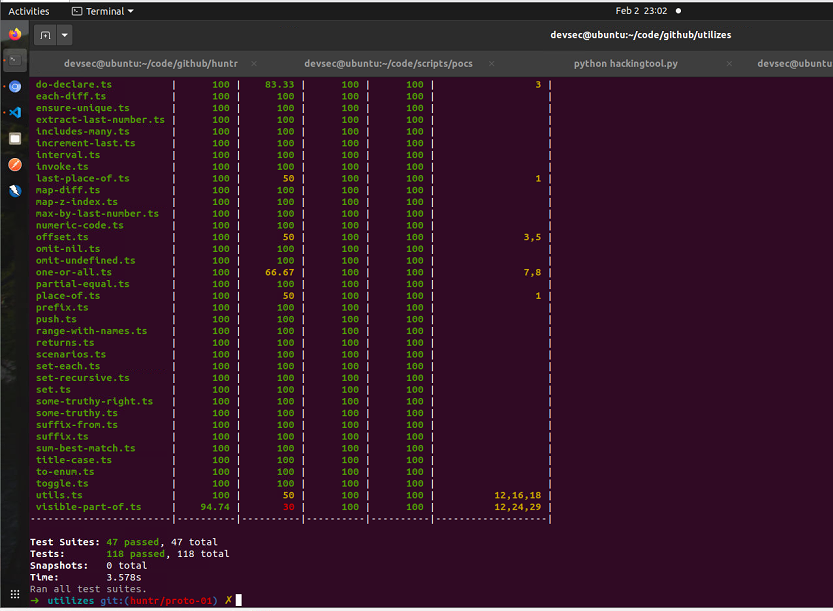Close the python hackingtool.py tab
The width and height of the screenshot is (833, 611).
[729, 64]
